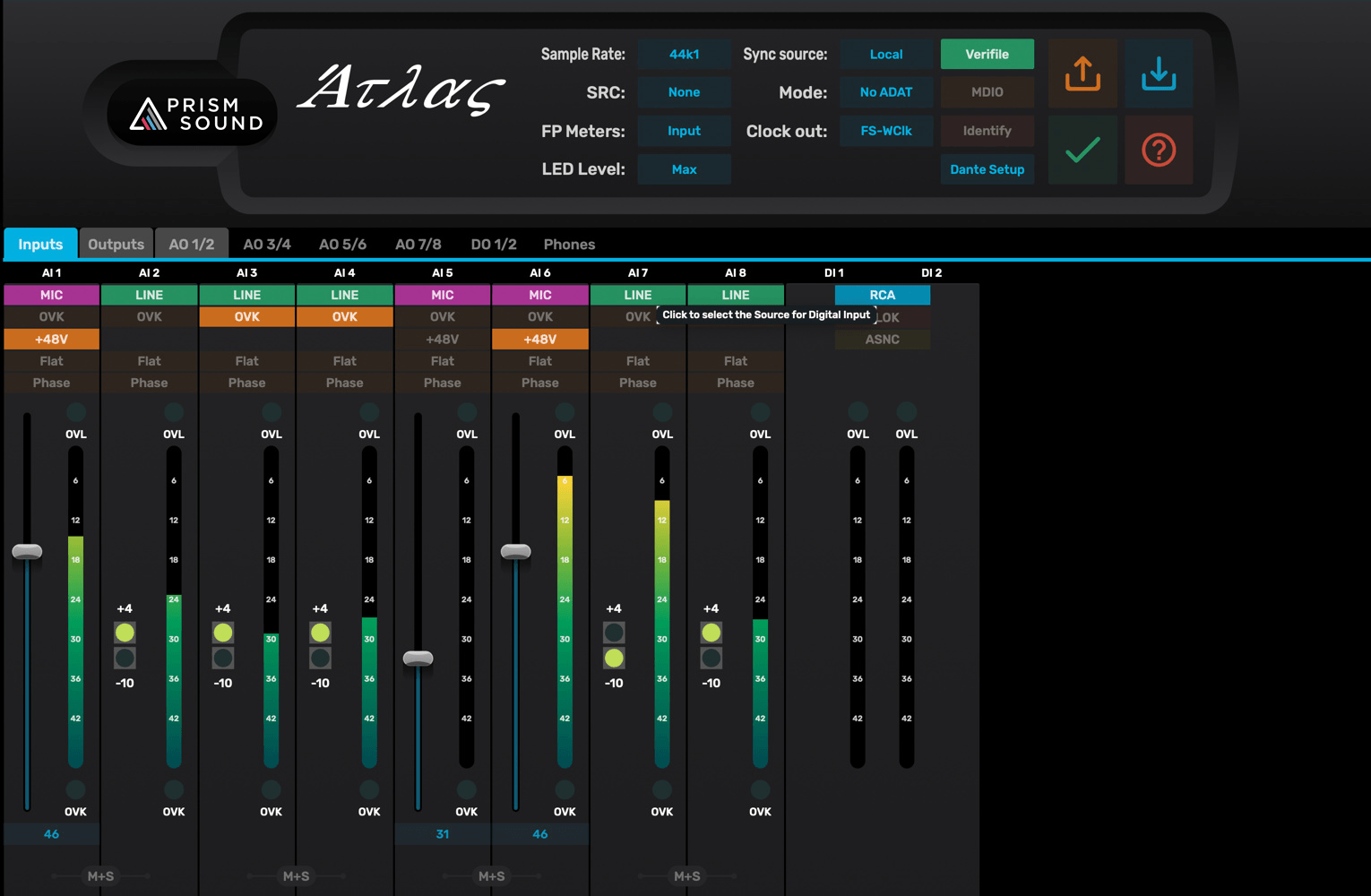Open the Sync source Local dropdown
The height and width of the screenshot is (896, 1371).
[x=886, y=55]
